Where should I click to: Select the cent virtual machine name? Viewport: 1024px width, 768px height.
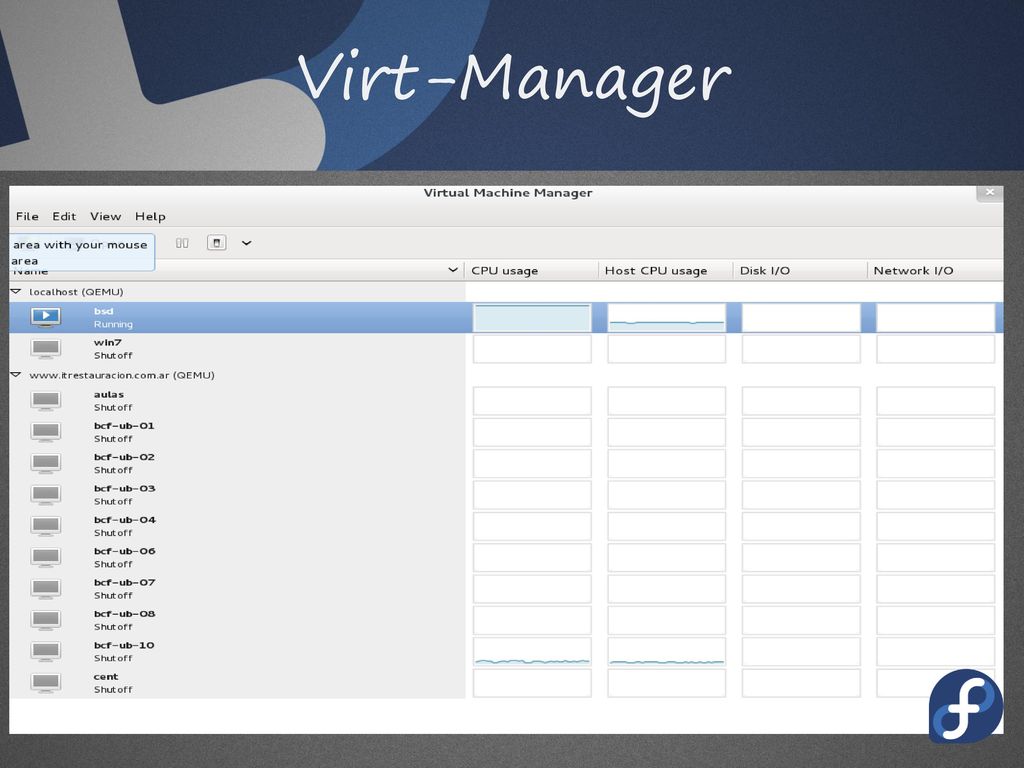click(x=106, y=677)
